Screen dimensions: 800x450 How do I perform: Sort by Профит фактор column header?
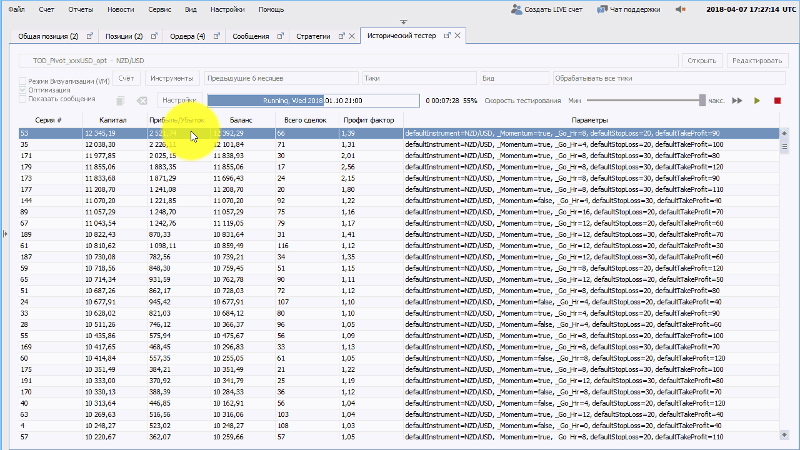pyautogui.click(x=369, y=120)
